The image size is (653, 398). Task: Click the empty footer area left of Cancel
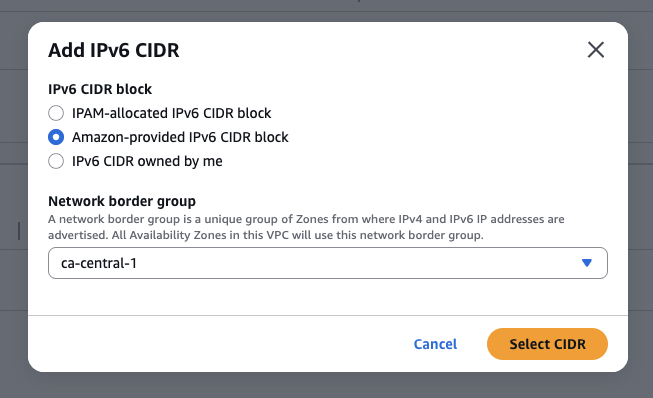(217, 344)
